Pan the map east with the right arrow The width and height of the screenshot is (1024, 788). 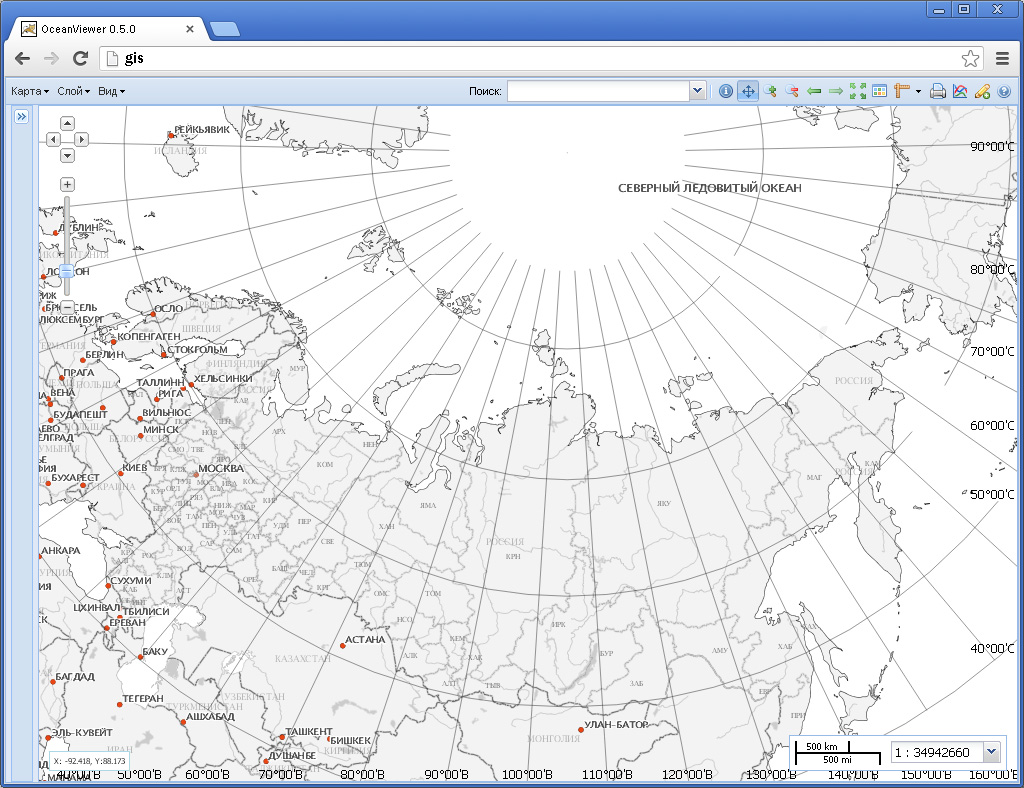click(82, 139)
